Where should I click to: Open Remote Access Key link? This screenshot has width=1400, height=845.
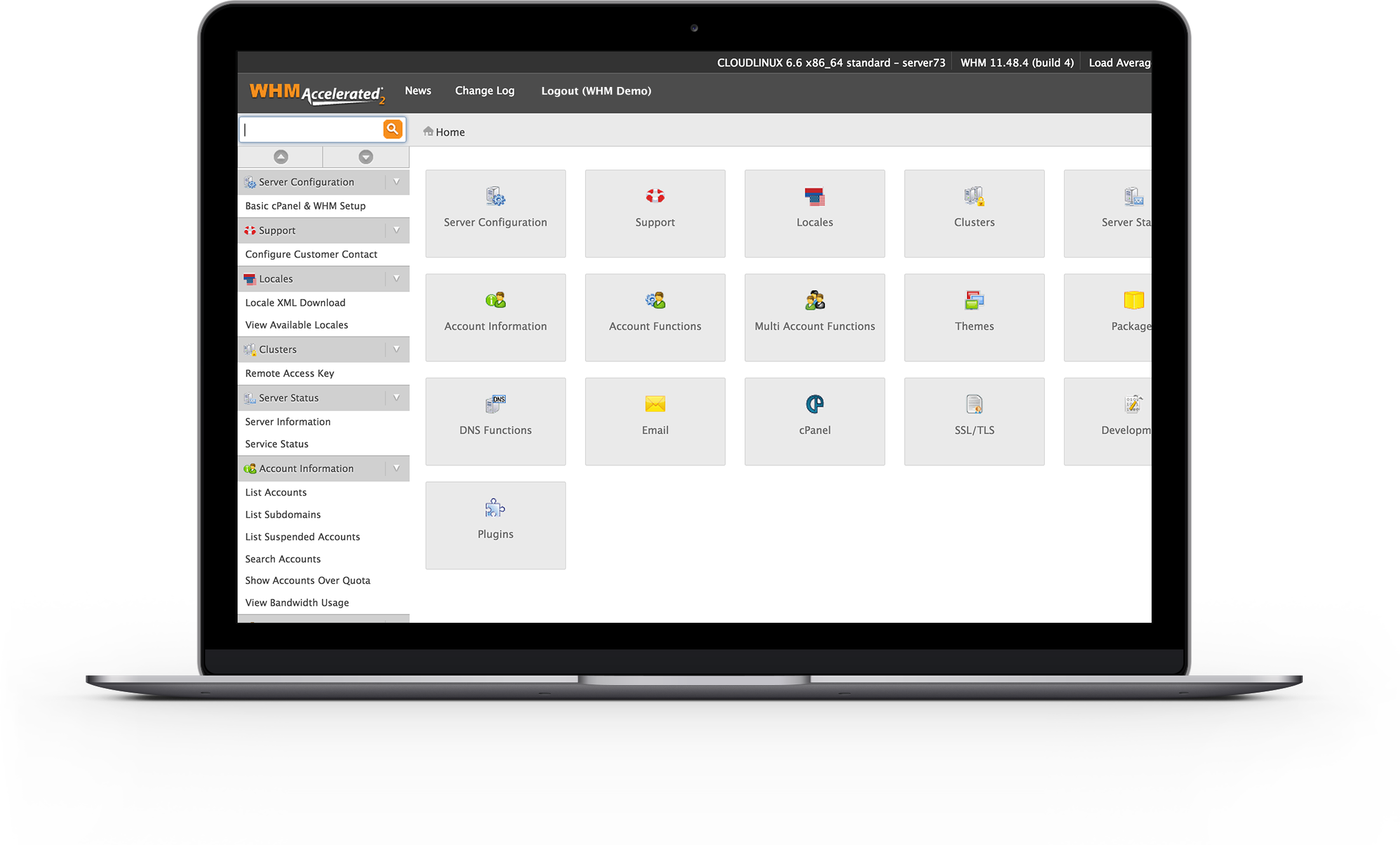290,373
